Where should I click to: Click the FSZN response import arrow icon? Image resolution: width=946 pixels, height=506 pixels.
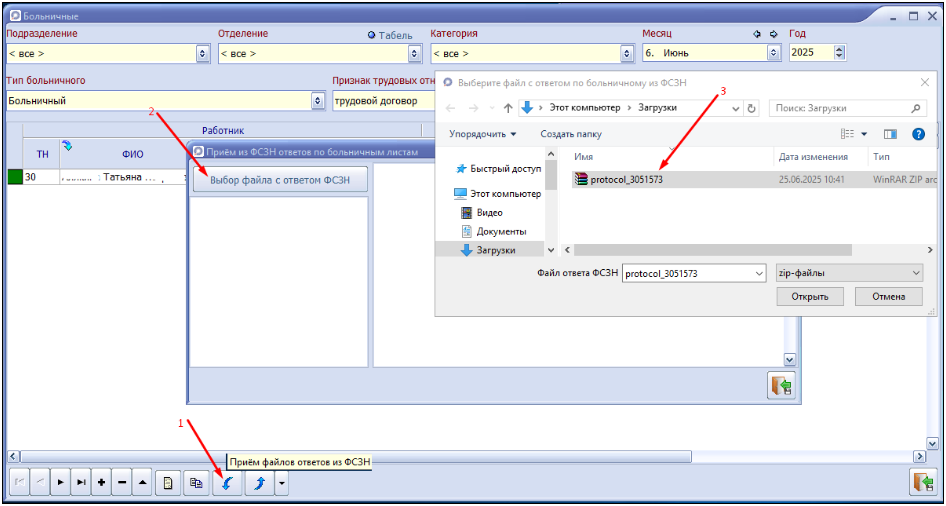226,483
